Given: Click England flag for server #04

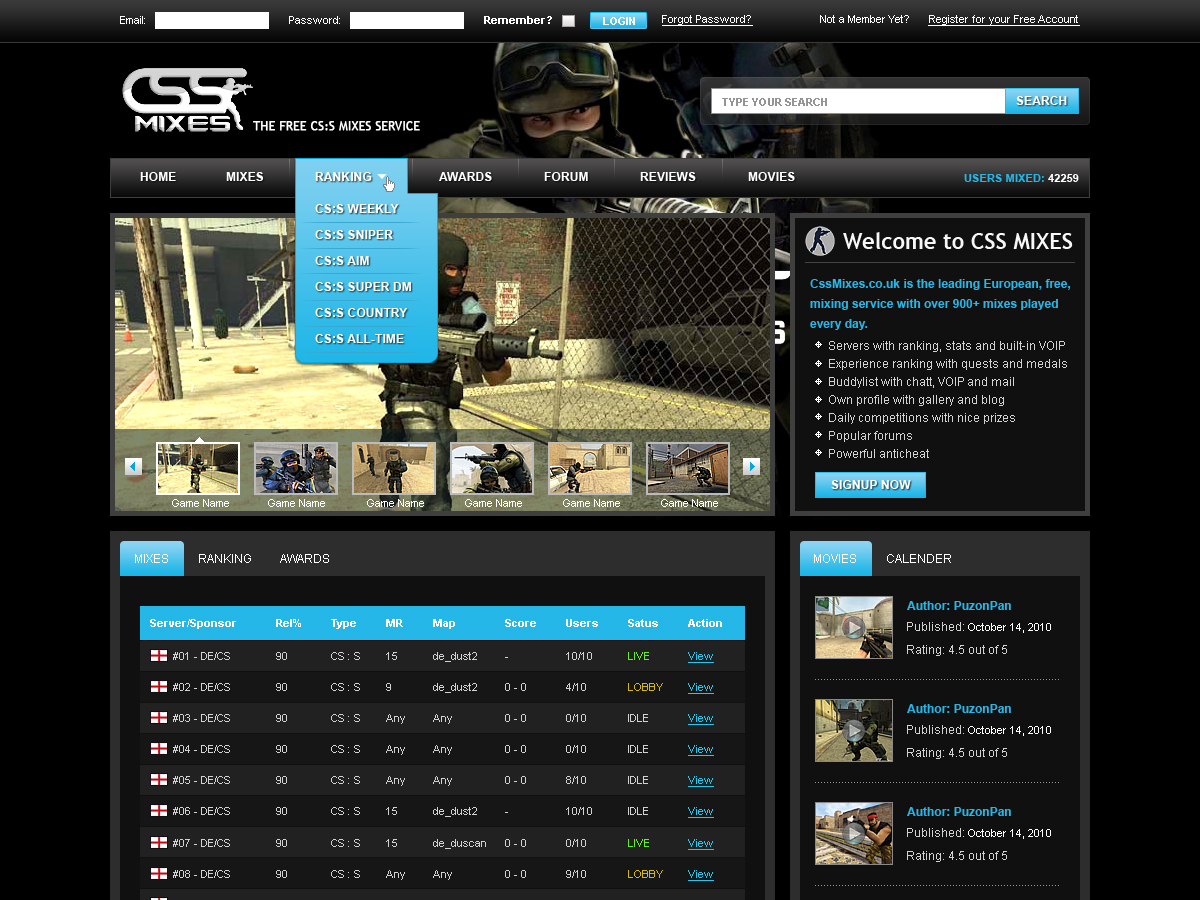Looking at the screenshot, I should tap(159, 749).
